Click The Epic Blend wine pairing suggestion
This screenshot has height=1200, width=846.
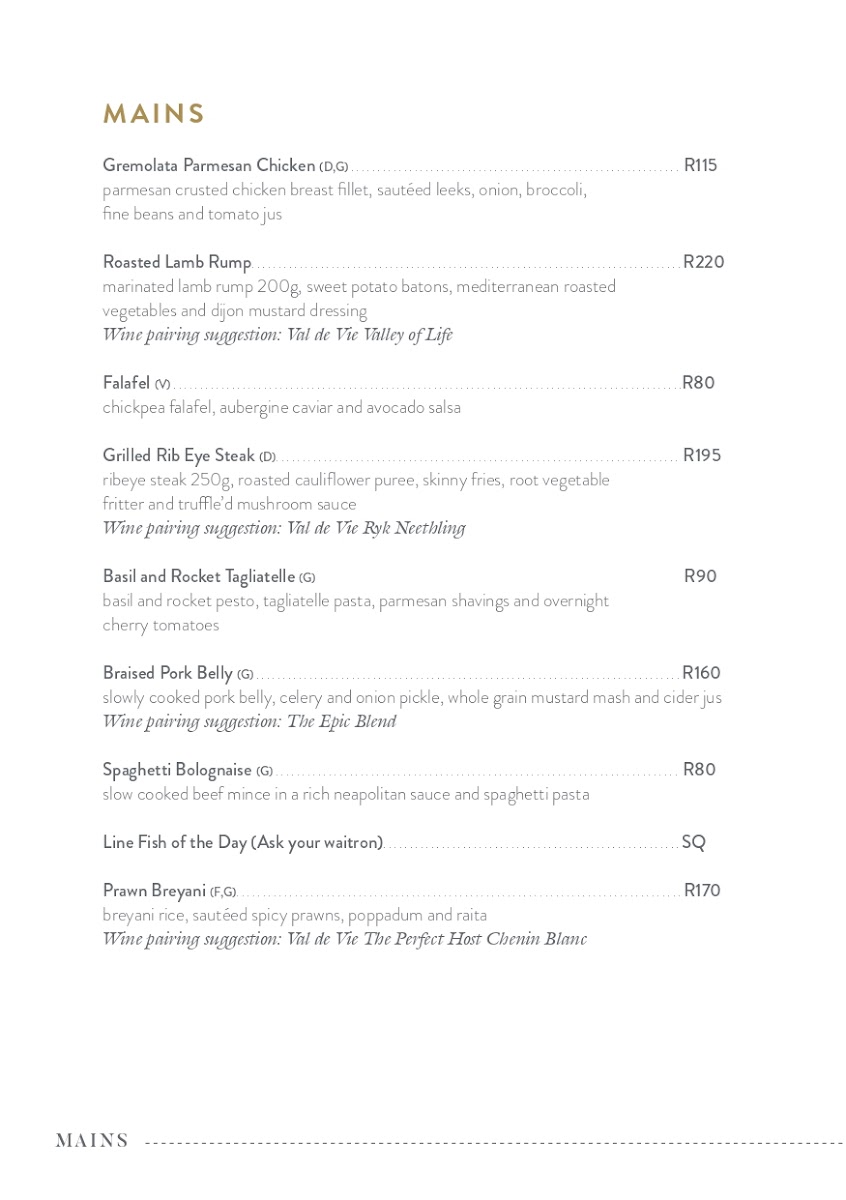[250, 722]
